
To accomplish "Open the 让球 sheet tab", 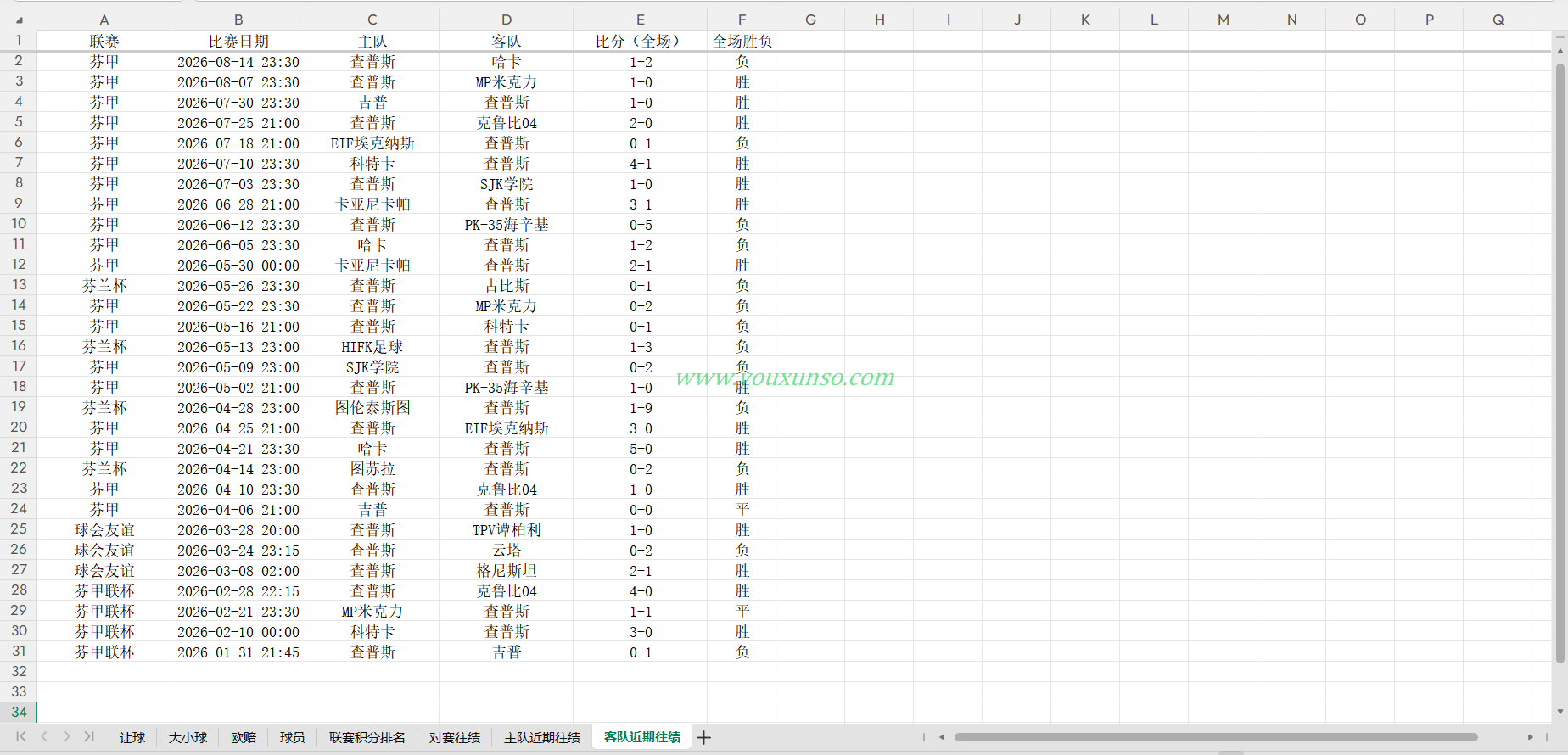I will (132, 737).
